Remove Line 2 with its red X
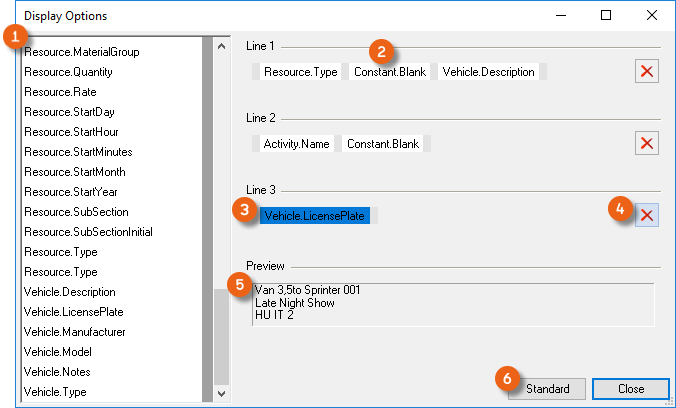 (x=647, y=144)
